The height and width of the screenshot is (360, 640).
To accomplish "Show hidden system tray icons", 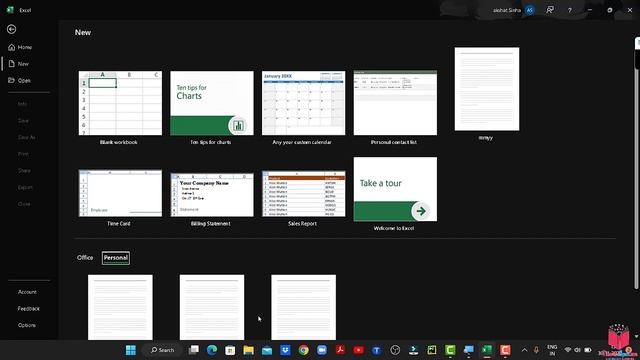I will coord(524,350).
